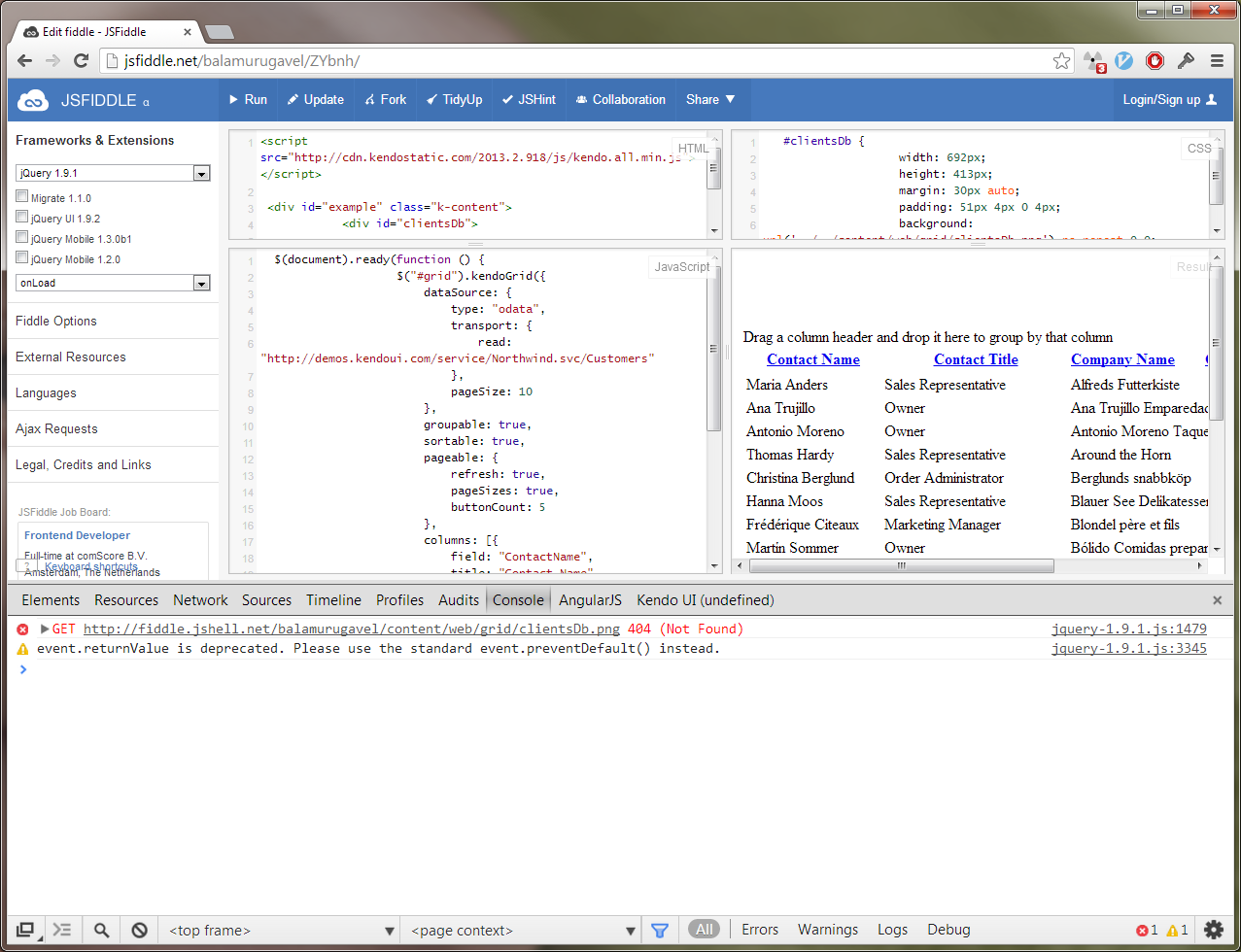
Task: Click the JSFiddle cloud logo
Action: pos(33,100)
